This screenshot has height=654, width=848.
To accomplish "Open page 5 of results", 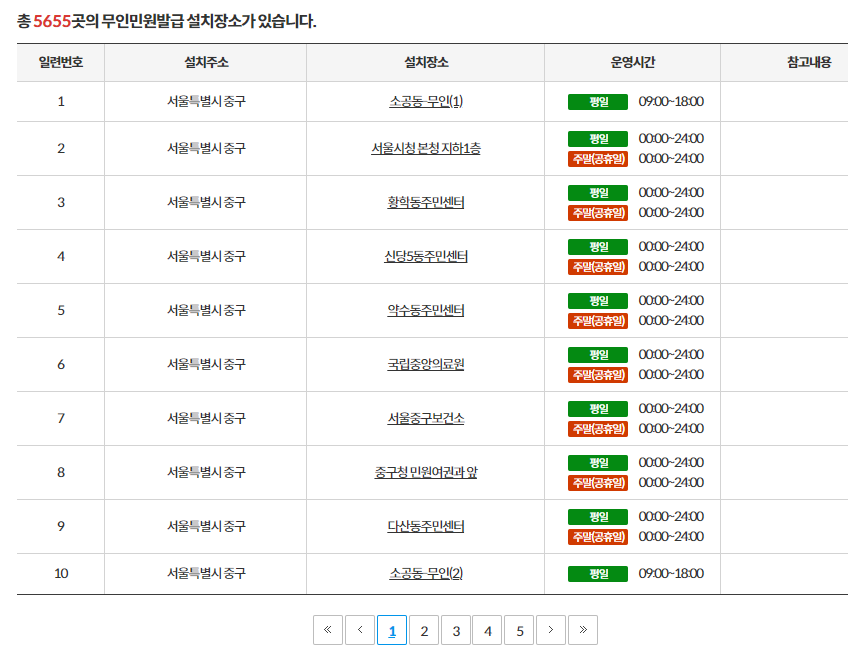I will 519,630.
